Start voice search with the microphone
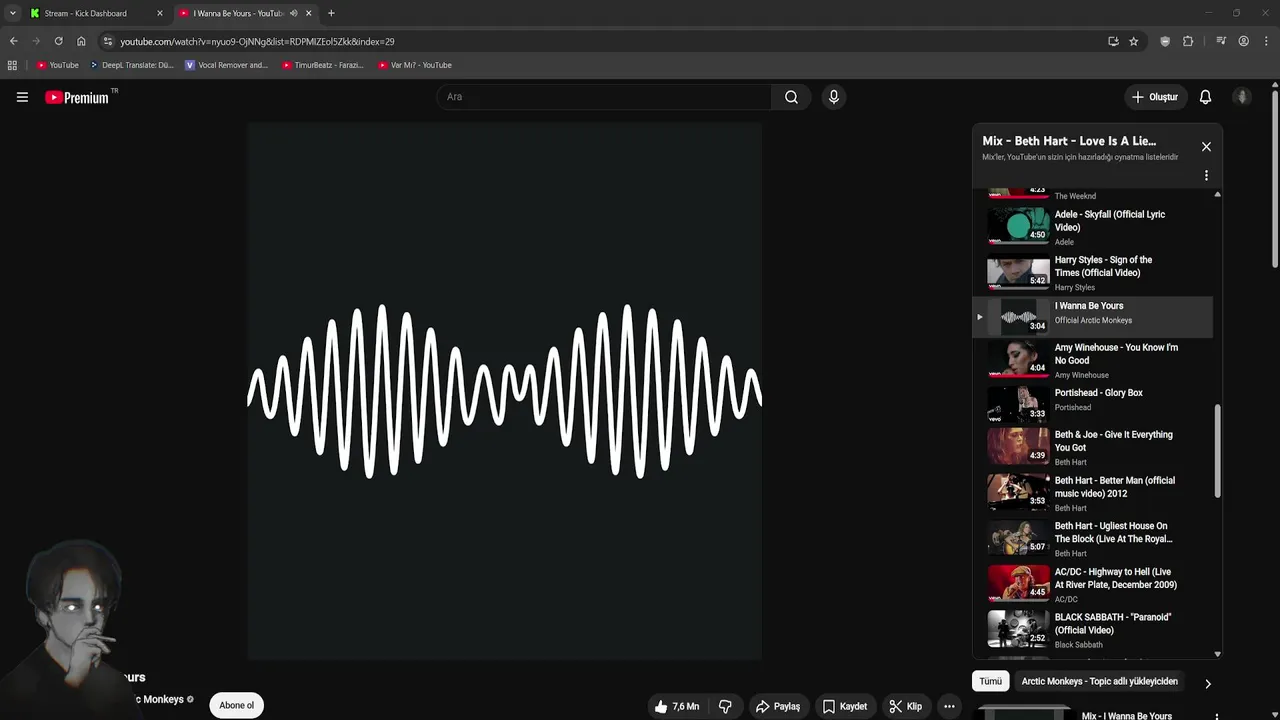 coord(833,97)
